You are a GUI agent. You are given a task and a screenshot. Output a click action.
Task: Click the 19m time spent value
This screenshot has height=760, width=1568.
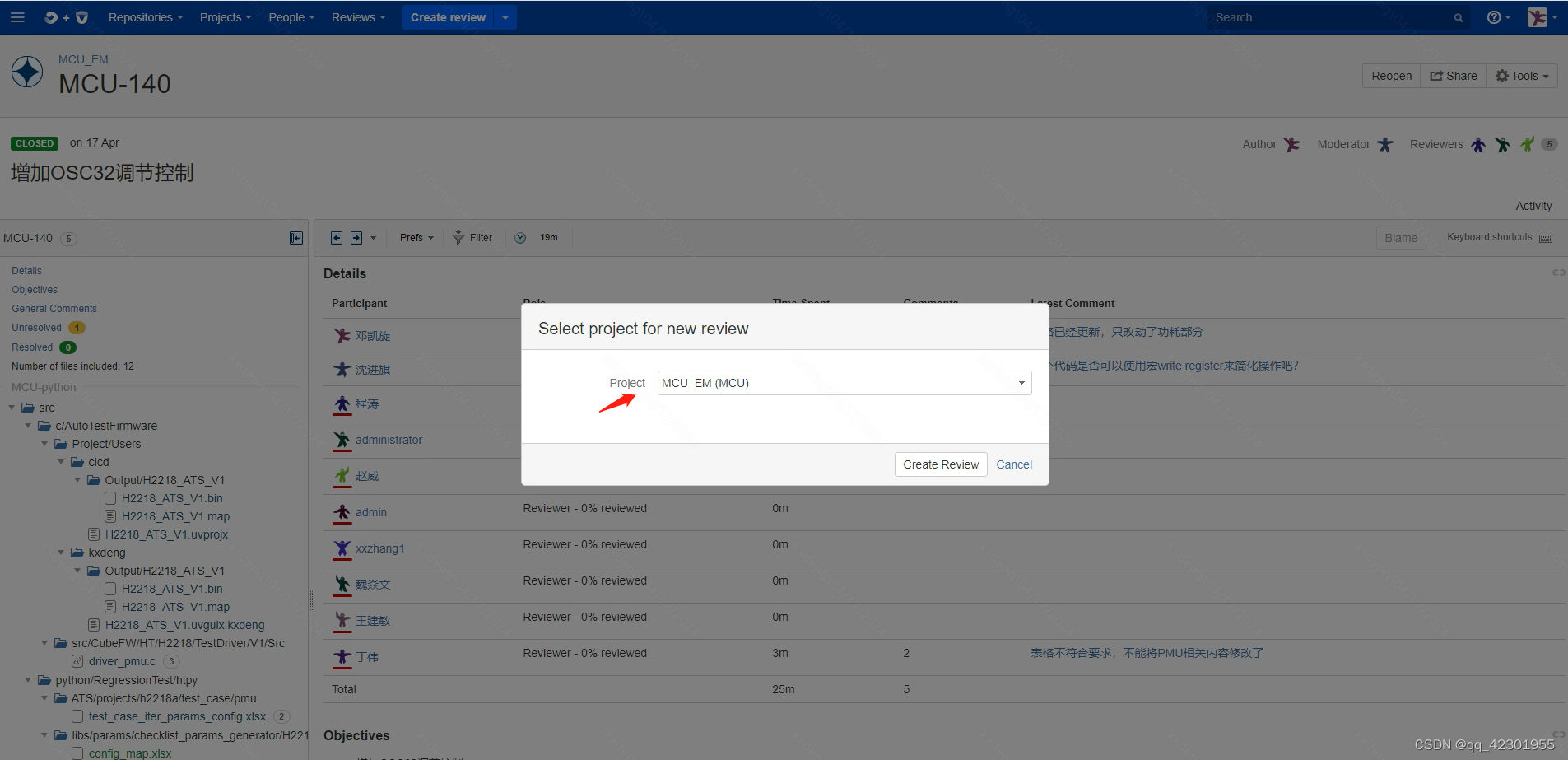[x=549, y=237]
